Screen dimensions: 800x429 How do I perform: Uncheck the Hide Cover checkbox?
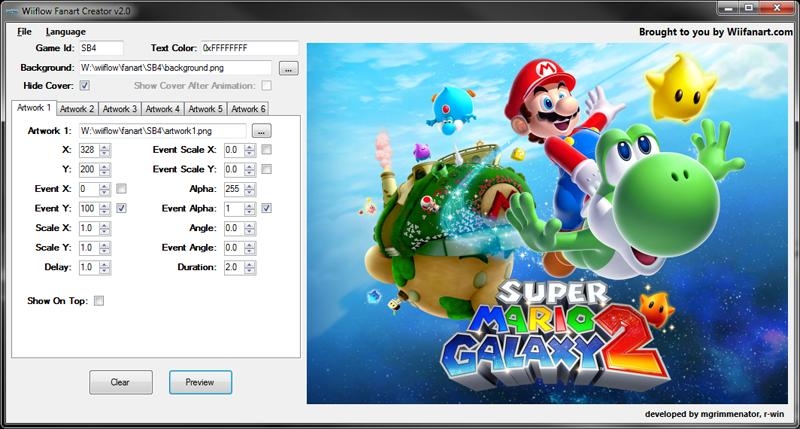click(85, 85)
